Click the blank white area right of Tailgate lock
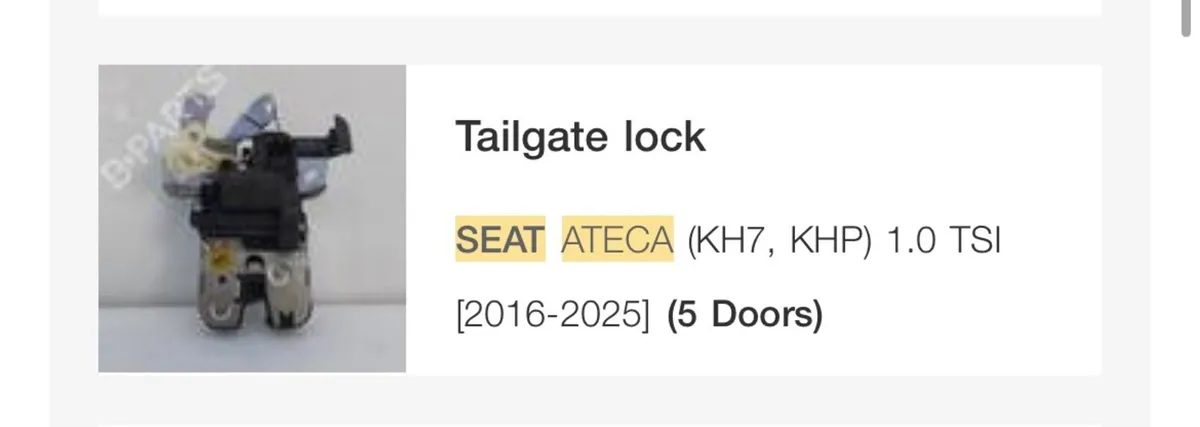Screen dimensions: 1200x427 (900, 136)
